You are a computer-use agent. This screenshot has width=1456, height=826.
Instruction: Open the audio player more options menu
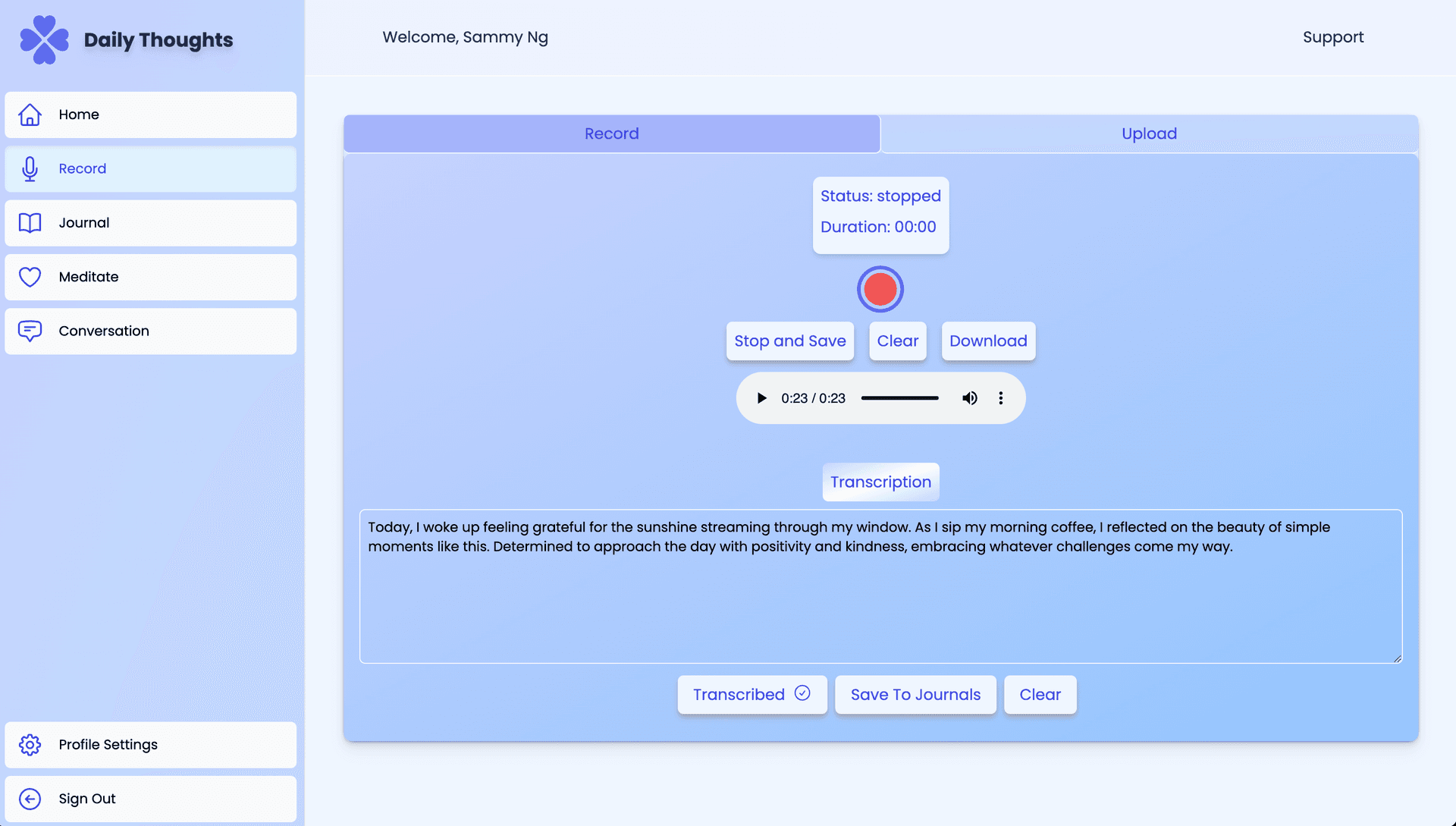pyautogui.click(x=1000, y=398)
